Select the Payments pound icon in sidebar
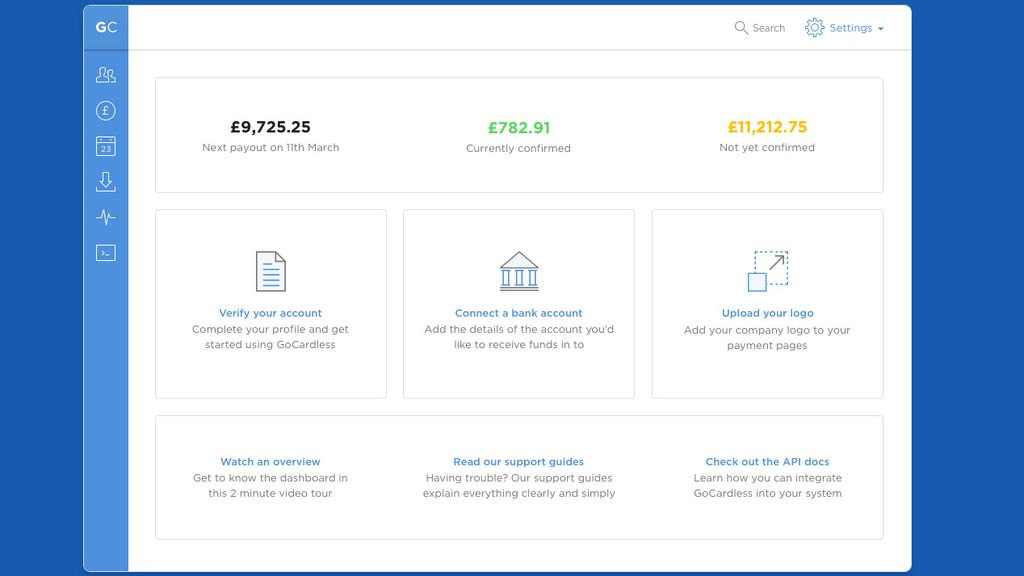 pyautogui.click(x=105, y=110)
